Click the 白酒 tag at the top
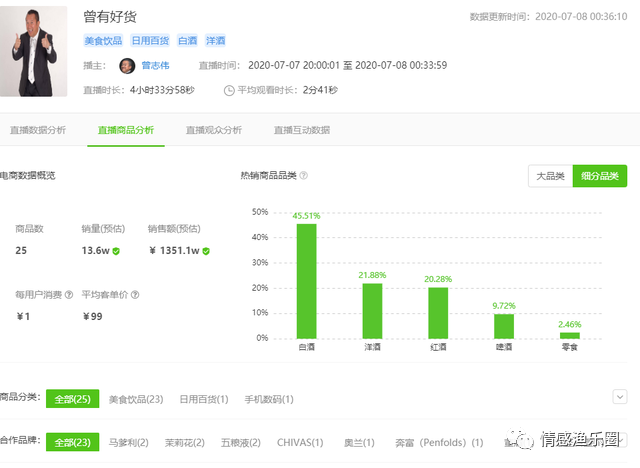 188,41
